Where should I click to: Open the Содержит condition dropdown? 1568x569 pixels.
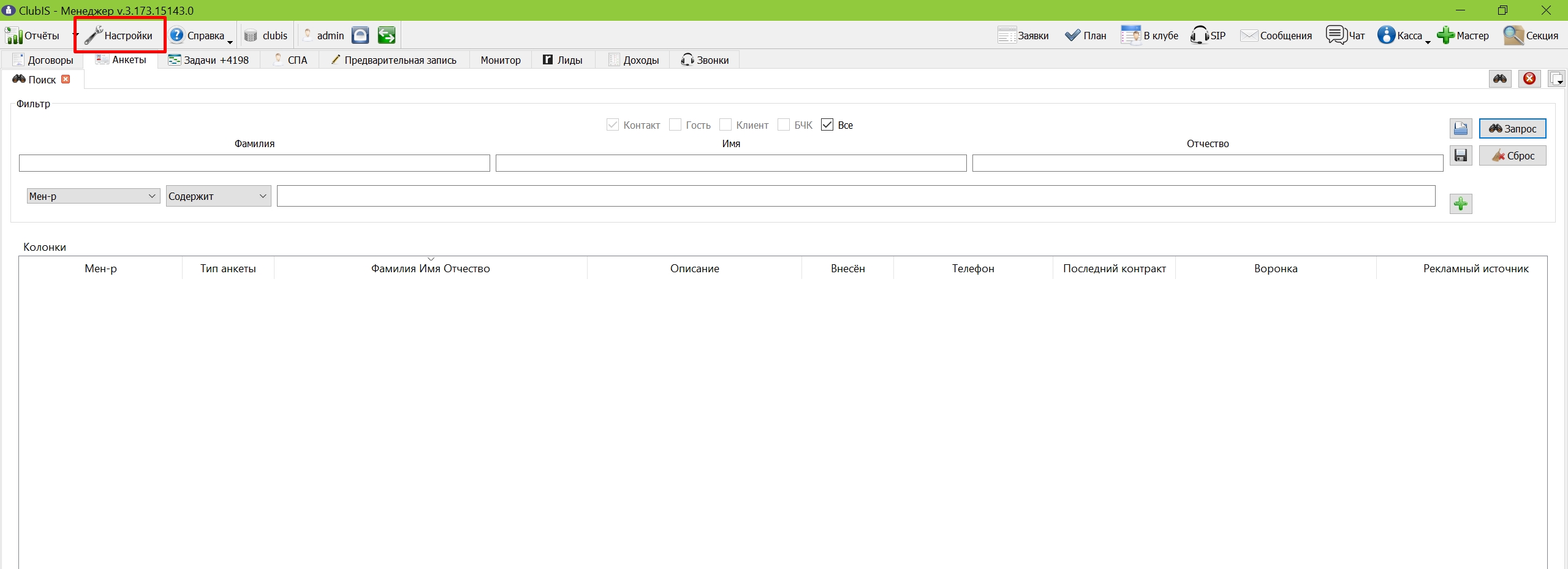coord(218,196)
